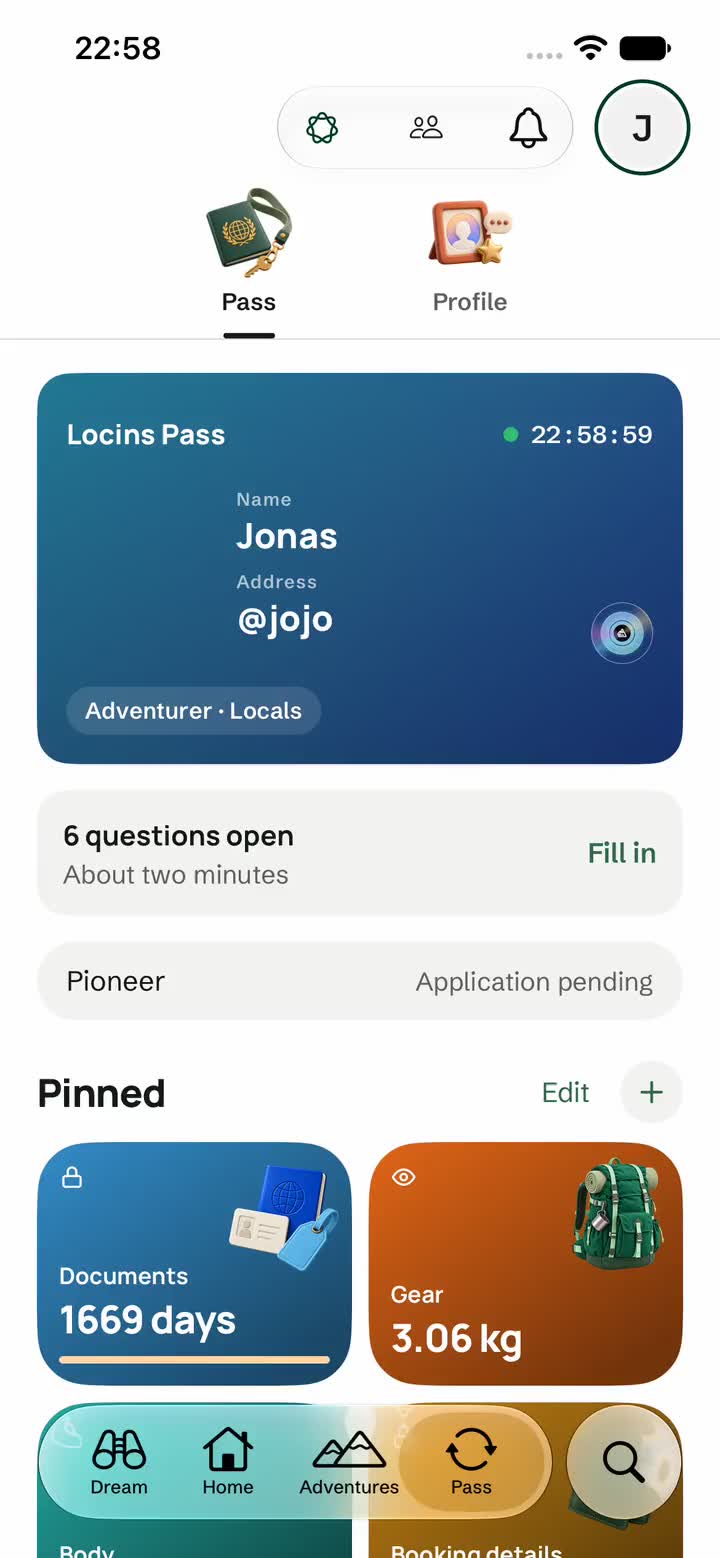Tap the holographic seal on the Locins Pass
The width and height of the screenshot is (720, 1558).
(x=622, y=633)
